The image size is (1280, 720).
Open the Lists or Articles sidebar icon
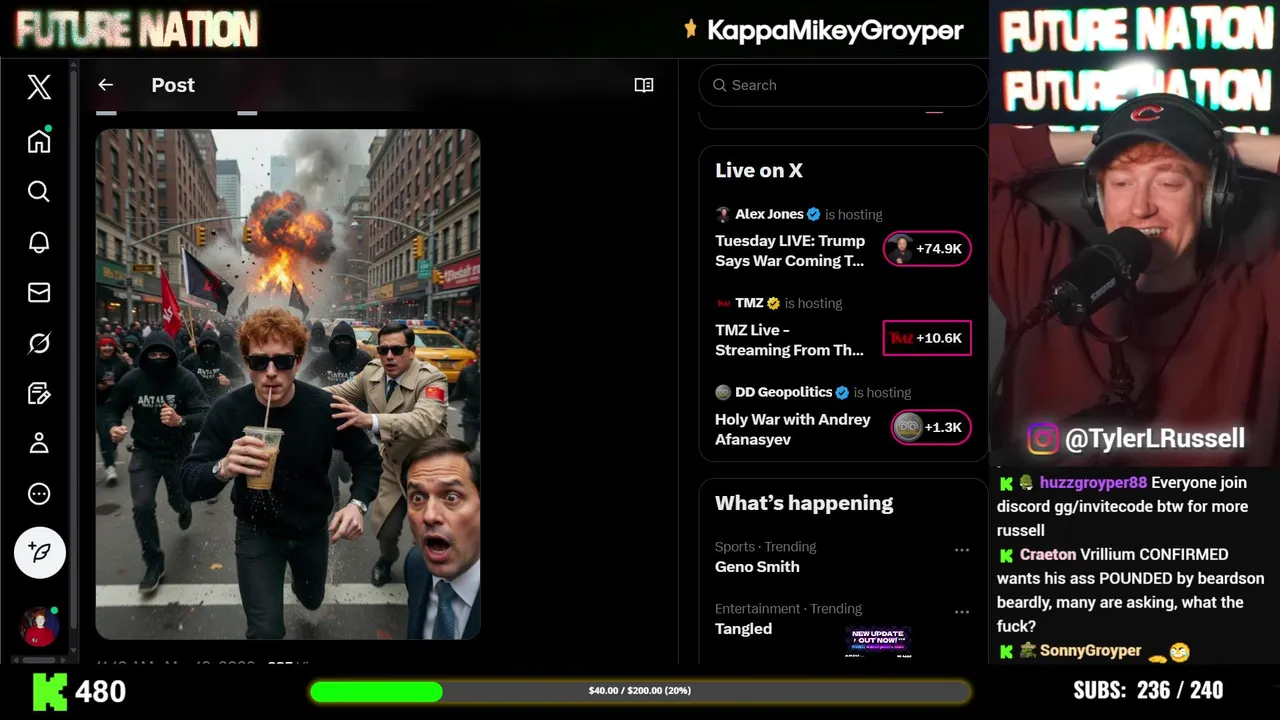[39, 393]
